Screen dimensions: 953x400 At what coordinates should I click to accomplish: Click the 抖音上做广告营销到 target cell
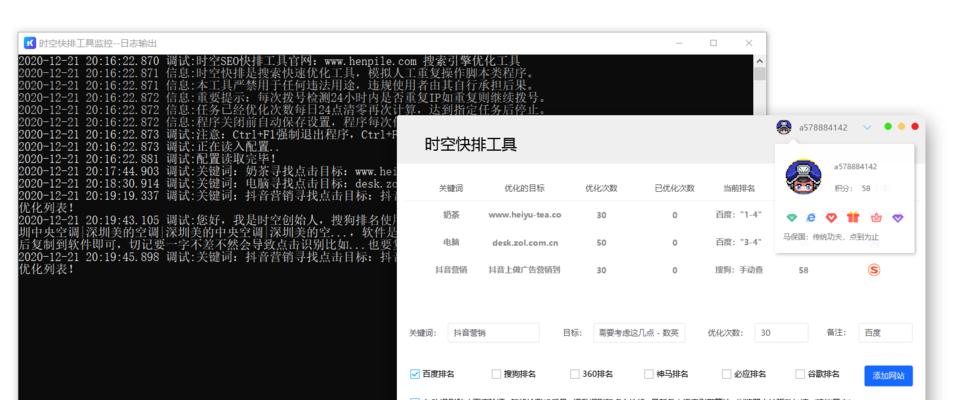[525, 269]
